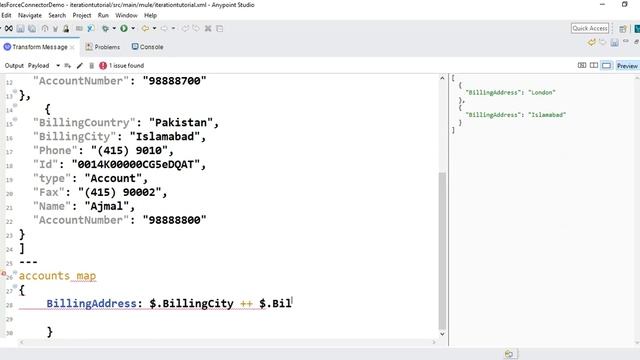Expand the forward navigation history dropdown

point(173,29)
